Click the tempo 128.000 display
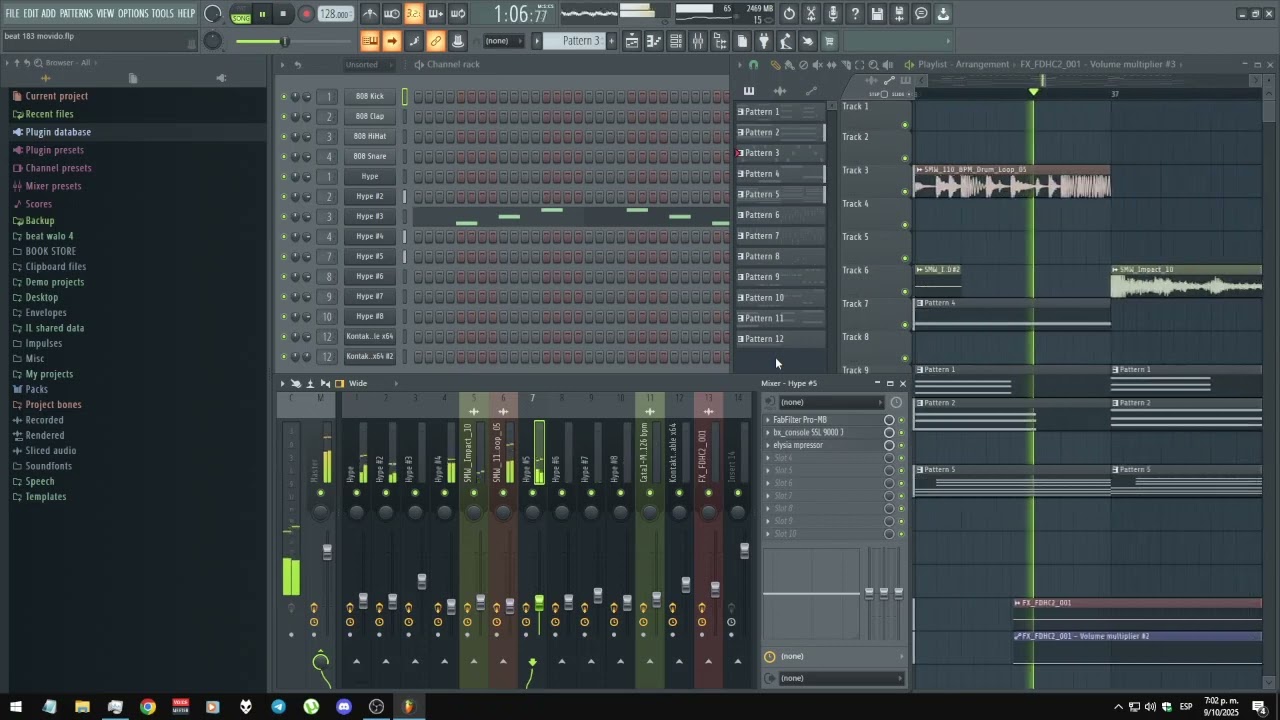 (335, 14)
